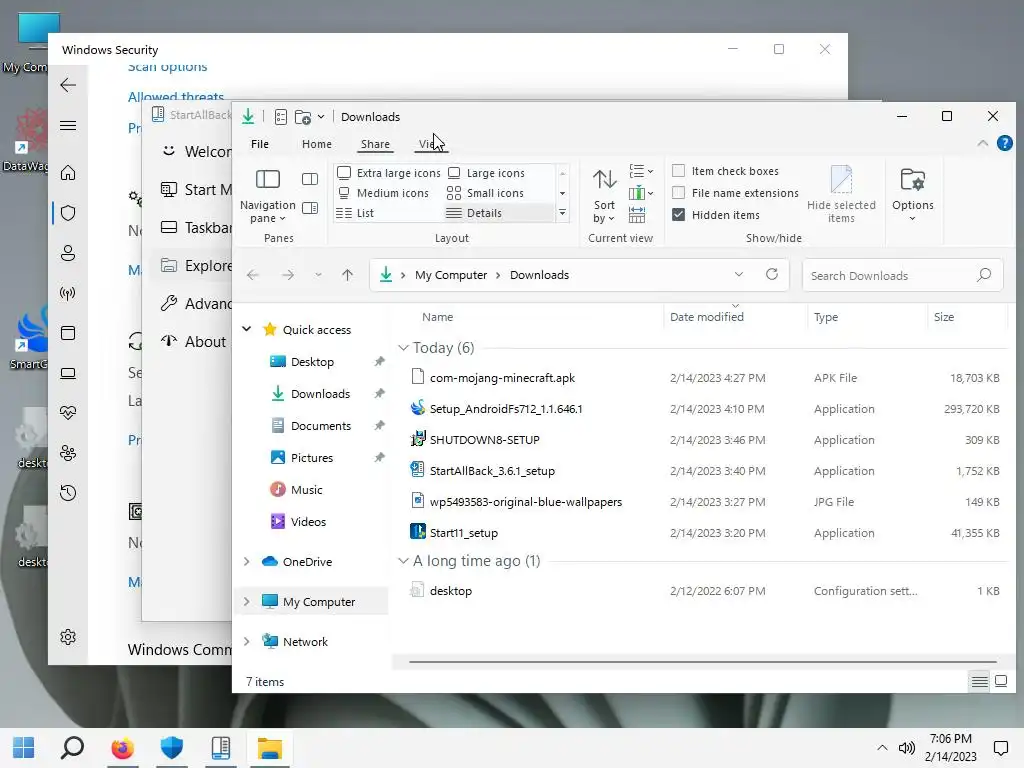The image size is (1024, 768).
Task: Collapse the Quick access tree
Action: coord(247,329)
